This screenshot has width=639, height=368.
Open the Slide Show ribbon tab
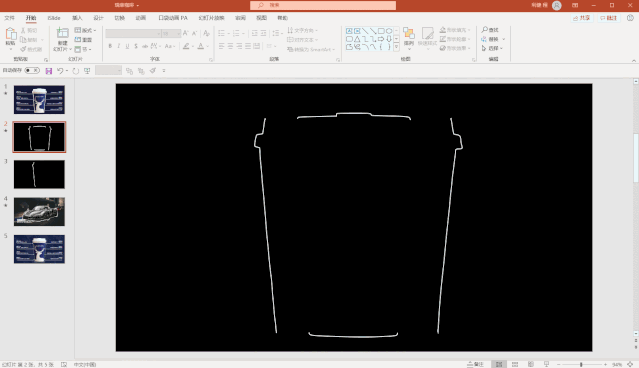(212, 18)
